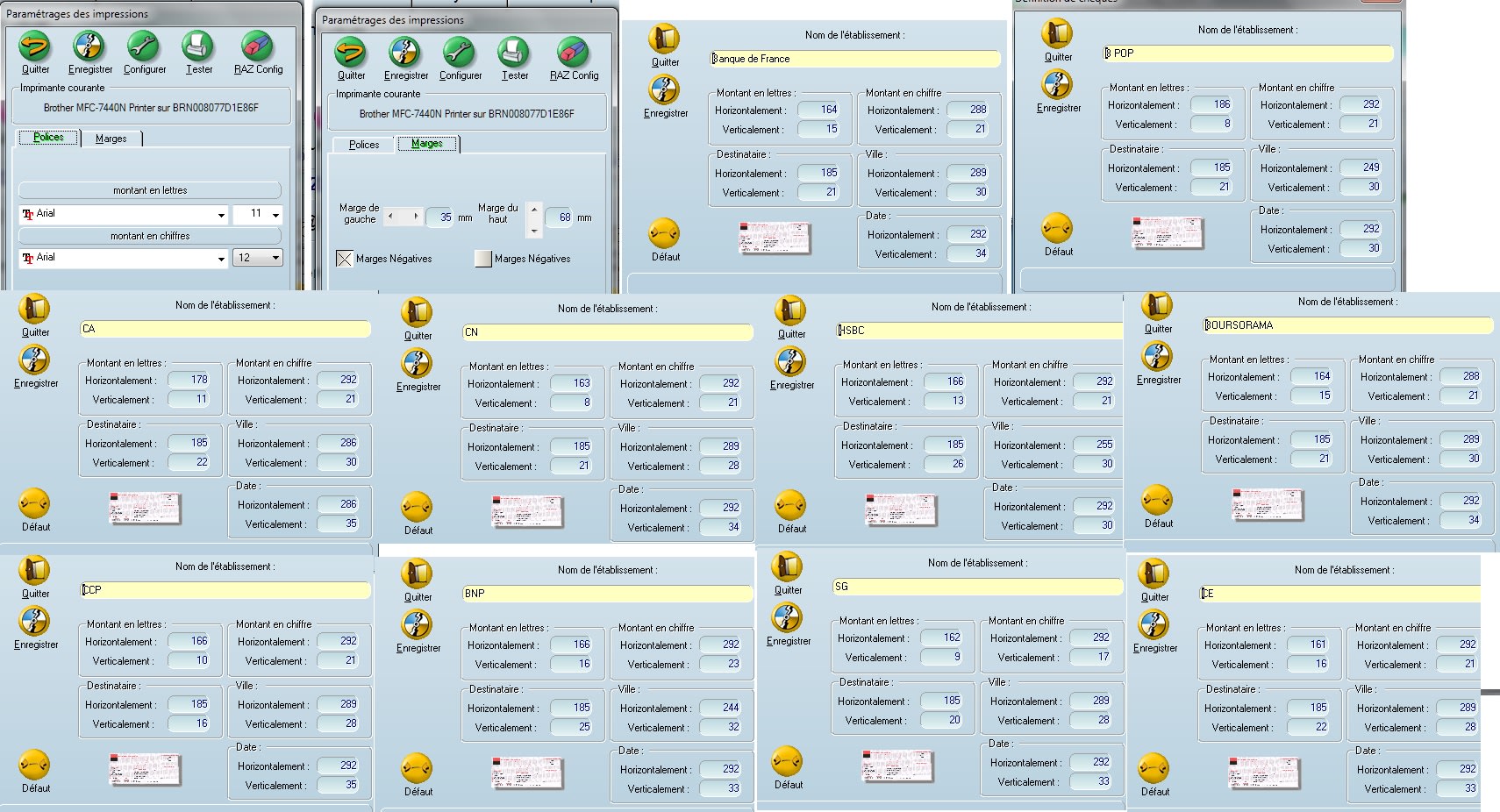Uncheck Marges Négatives box beside Marge de gauche
Screen dimensions: 1500x812
pyautogui.click(x=345, y=259)
